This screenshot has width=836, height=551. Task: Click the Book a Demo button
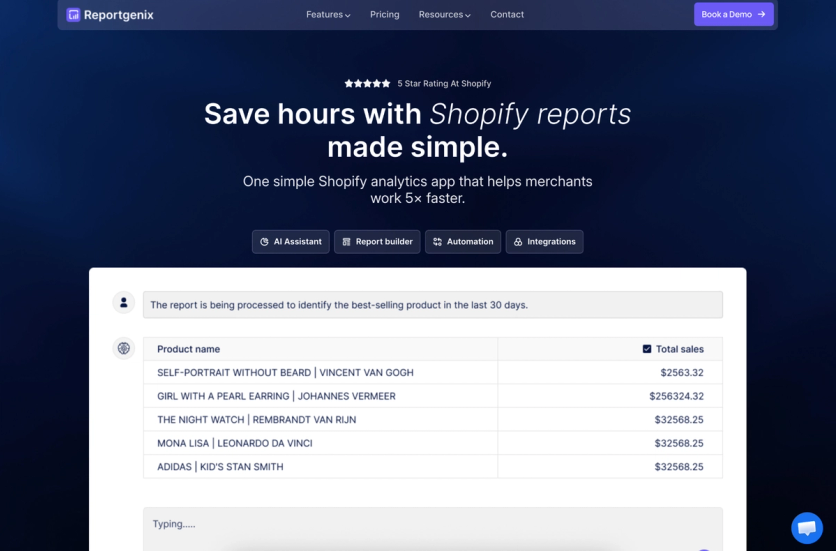coord(733,14)
